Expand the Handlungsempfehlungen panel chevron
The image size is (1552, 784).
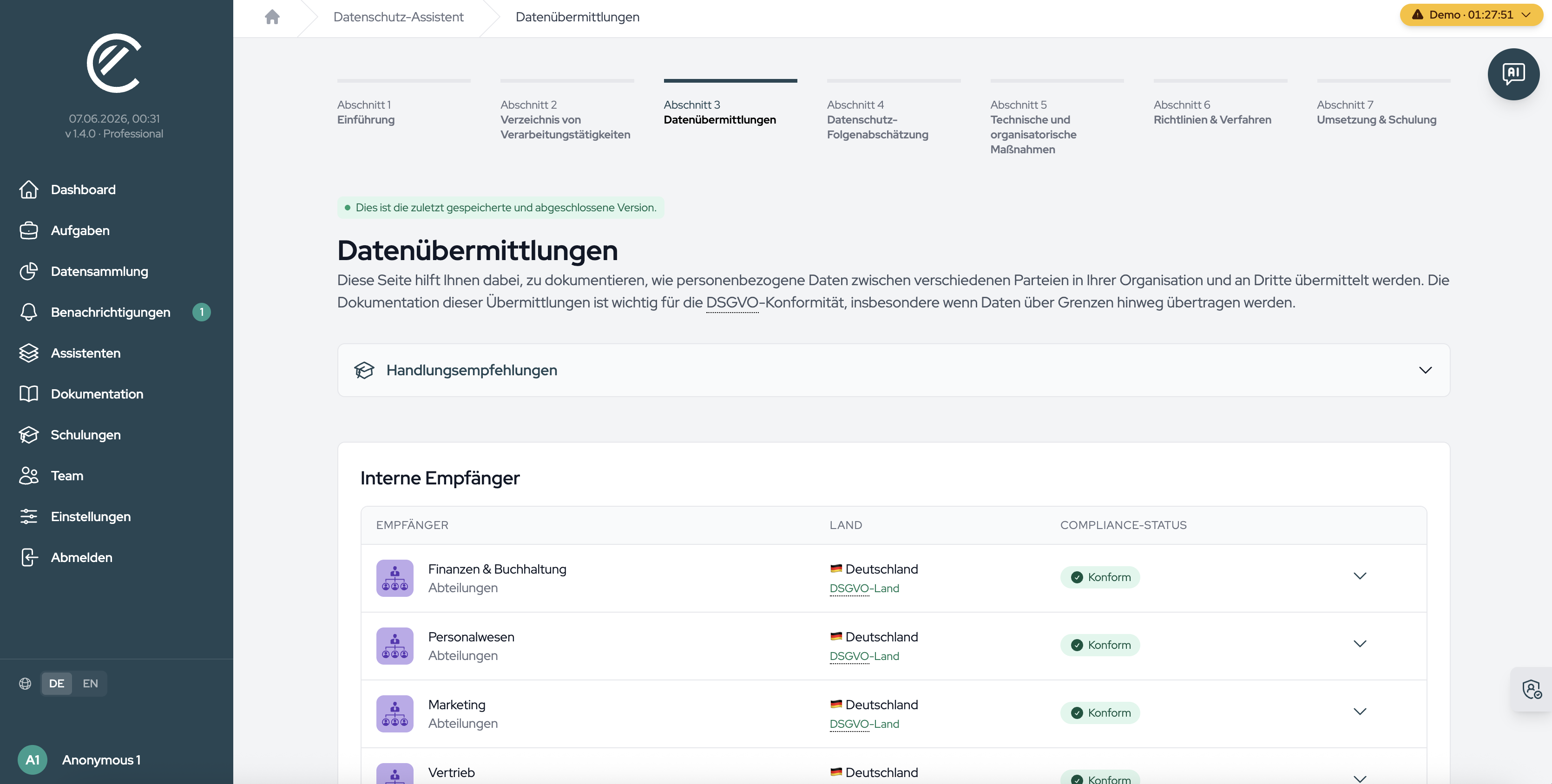(x=1425, y=370)
